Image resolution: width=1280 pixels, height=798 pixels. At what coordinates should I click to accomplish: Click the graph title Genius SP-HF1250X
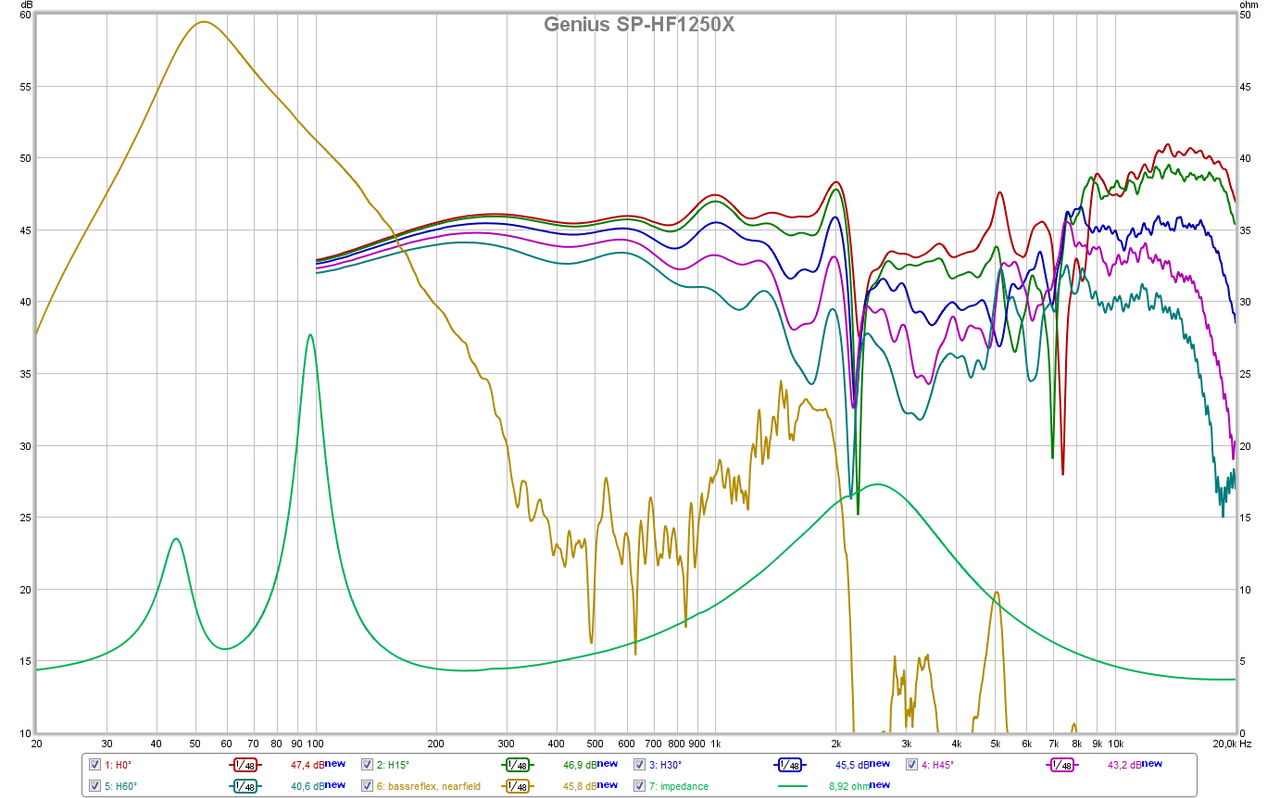[639, 24]
